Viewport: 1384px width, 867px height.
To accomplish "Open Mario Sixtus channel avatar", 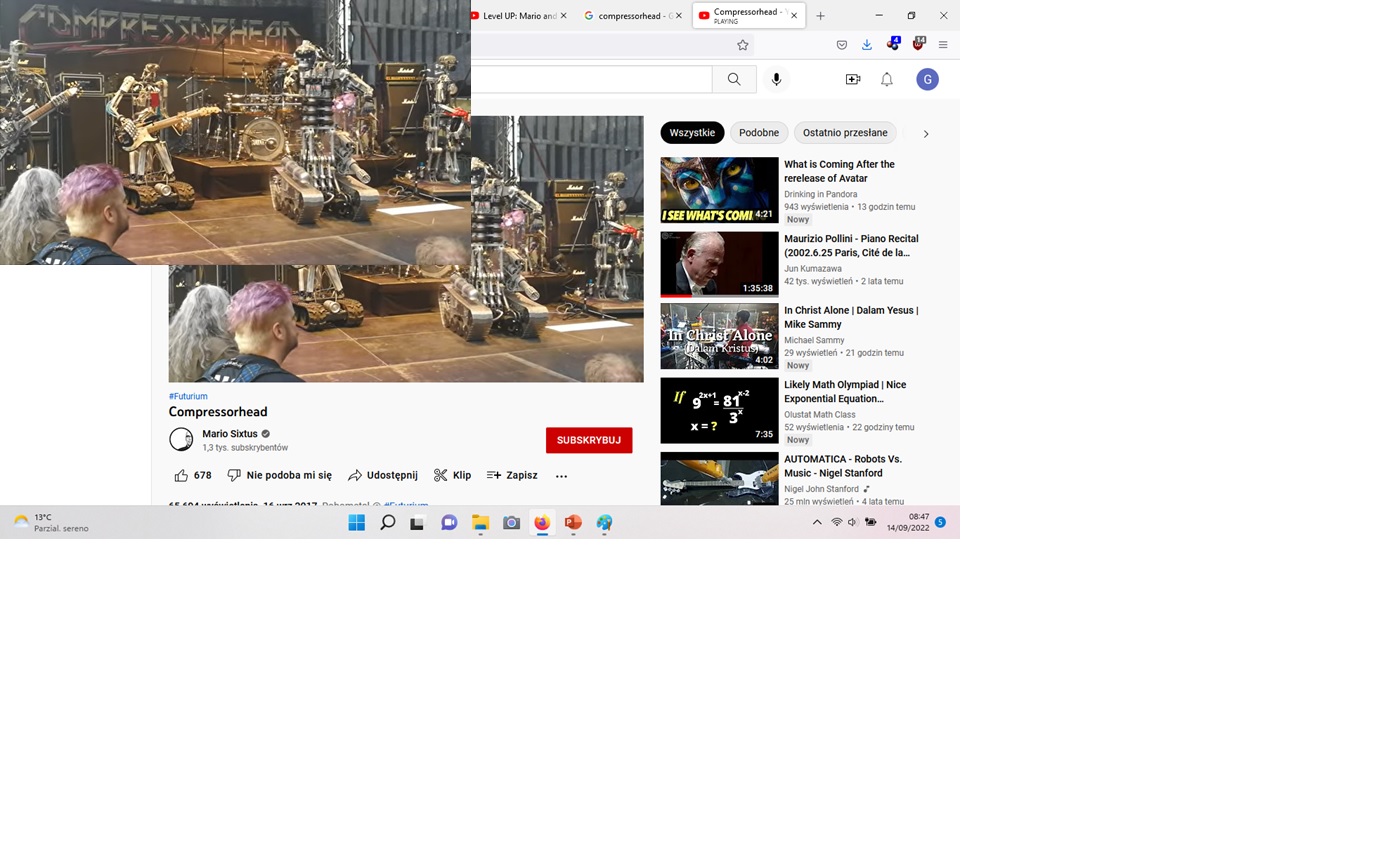I will click(x=181, y=439).
